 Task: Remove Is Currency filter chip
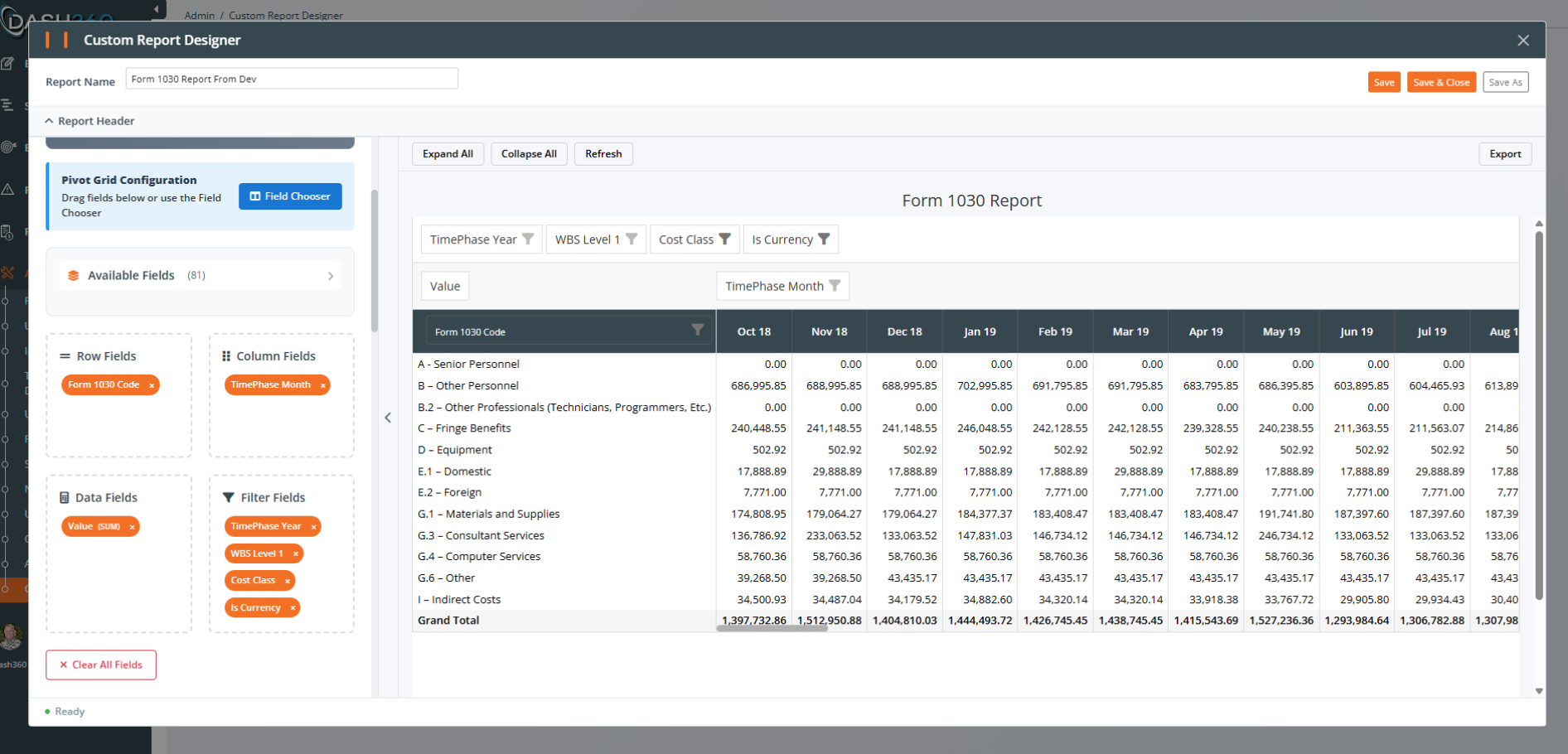click(x=293, y=608)
